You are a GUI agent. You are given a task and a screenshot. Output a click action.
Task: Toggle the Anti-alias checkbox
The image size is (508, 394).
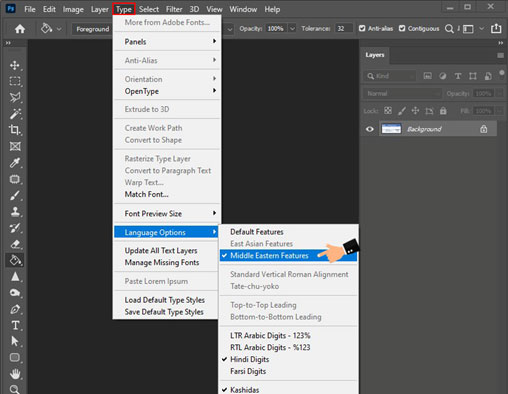click(x=362, y=29)
